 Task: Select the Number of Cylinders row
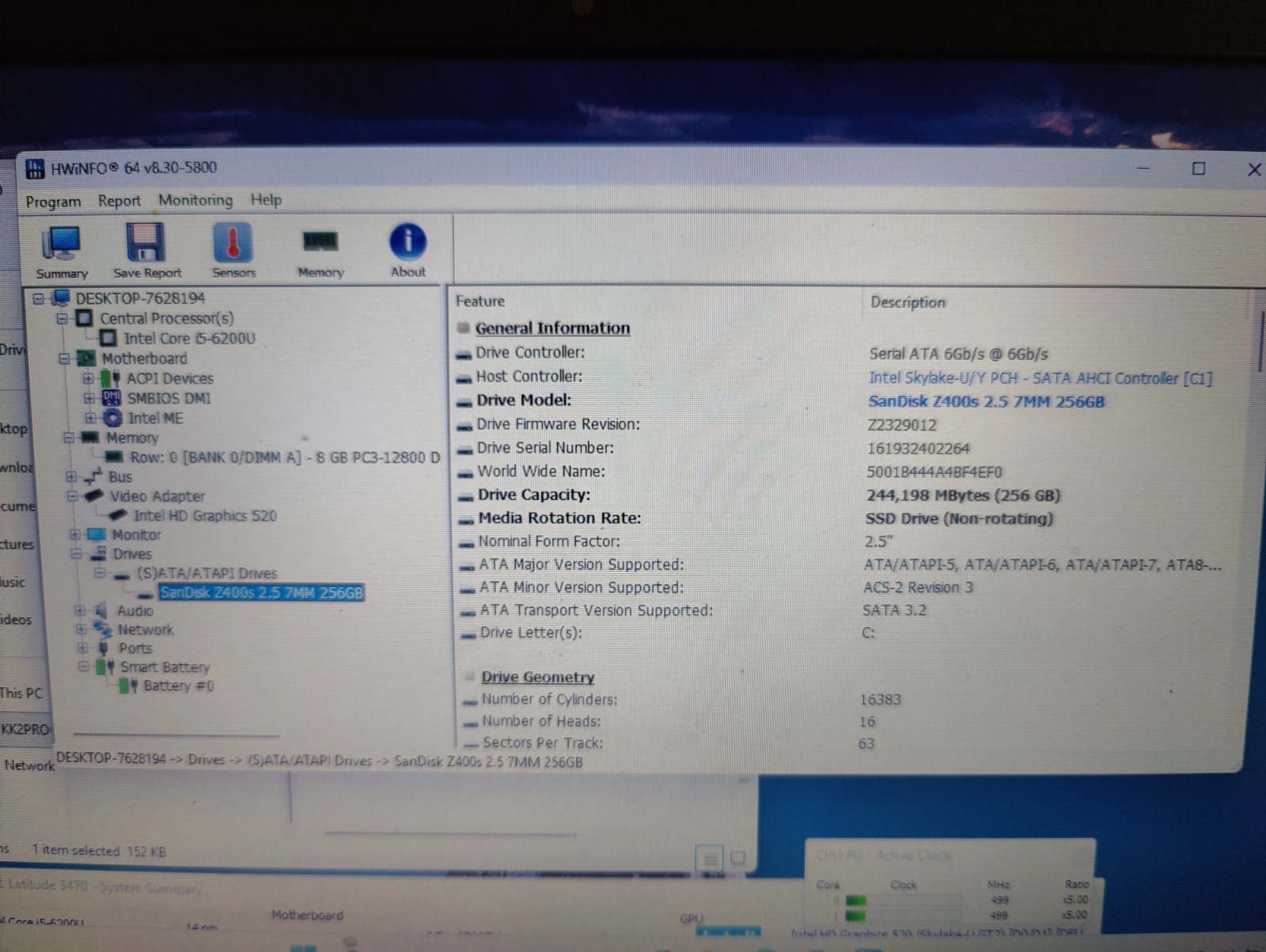pyautogui.click(x=839, y=700)
